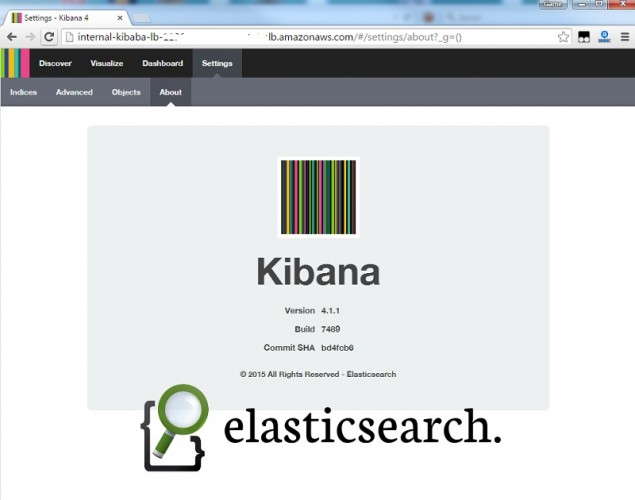Click the 2015 All Rights Reserved copyright text

[318, 374]
